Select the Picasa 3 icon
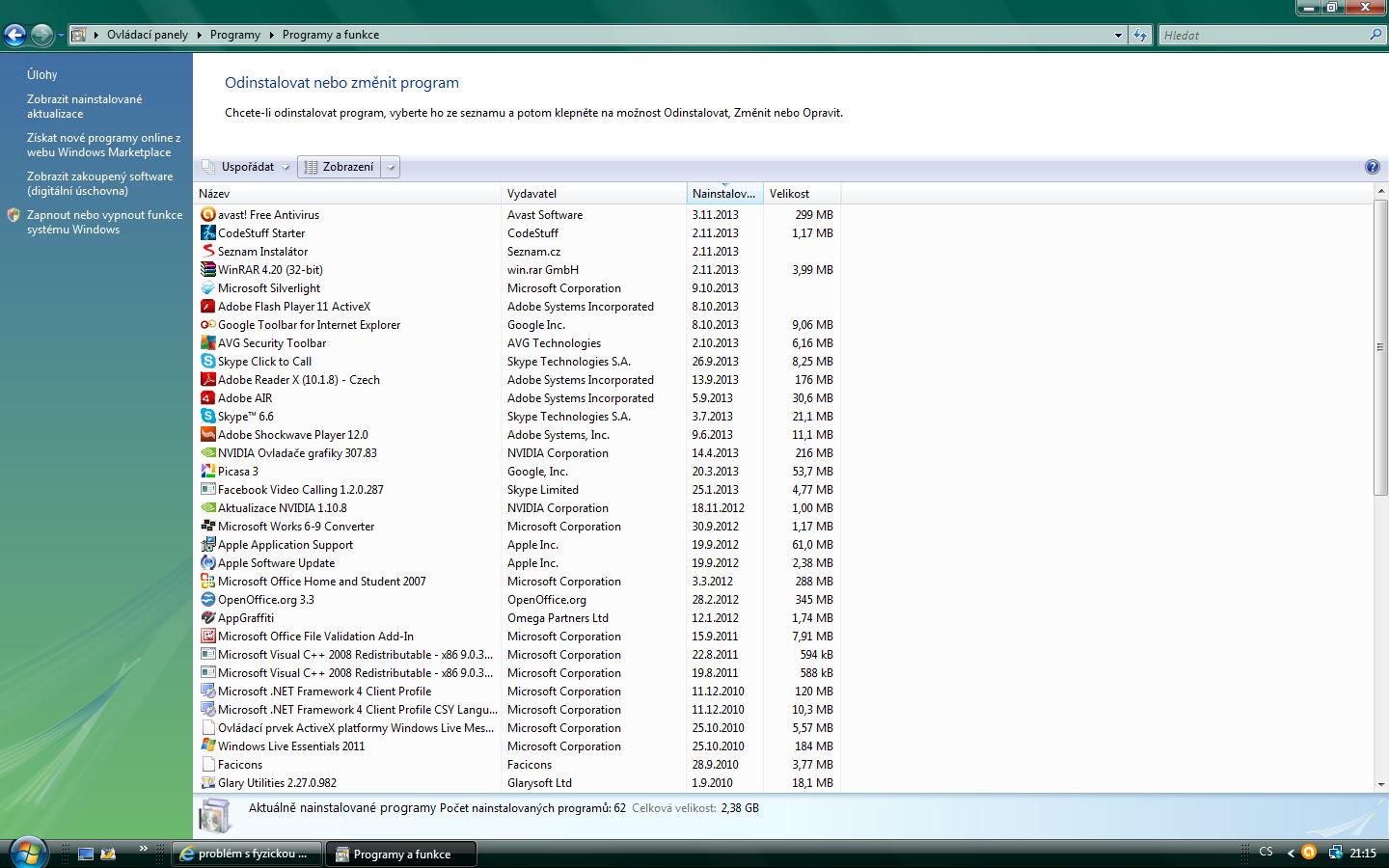This screenshot has height=868, width=1389. (207, 472)
